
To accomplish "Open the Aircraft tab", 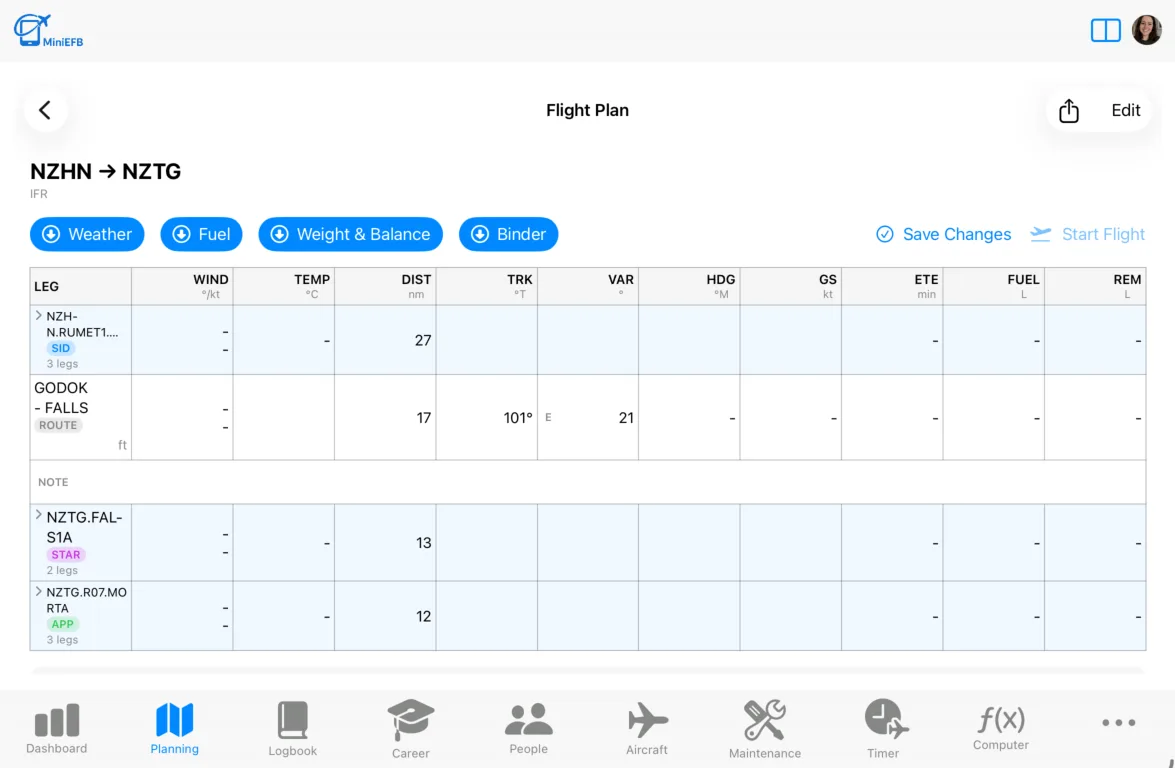I will tap(647, 729).
